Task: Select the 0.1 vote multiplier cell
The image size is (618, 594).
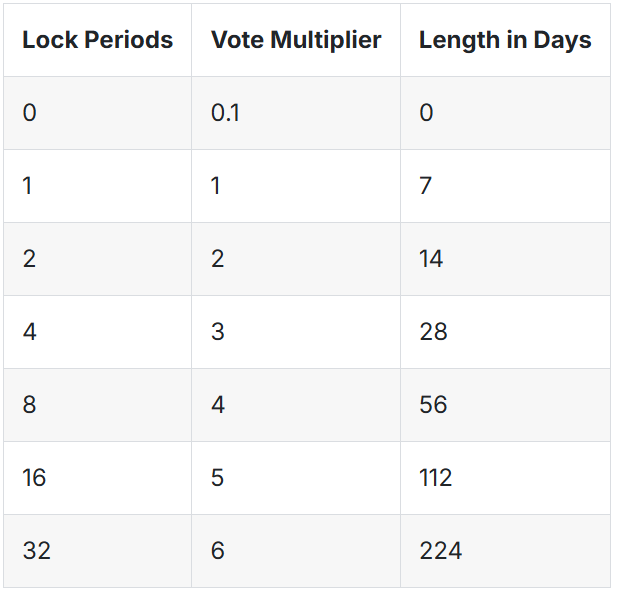Action: (296, 113)
